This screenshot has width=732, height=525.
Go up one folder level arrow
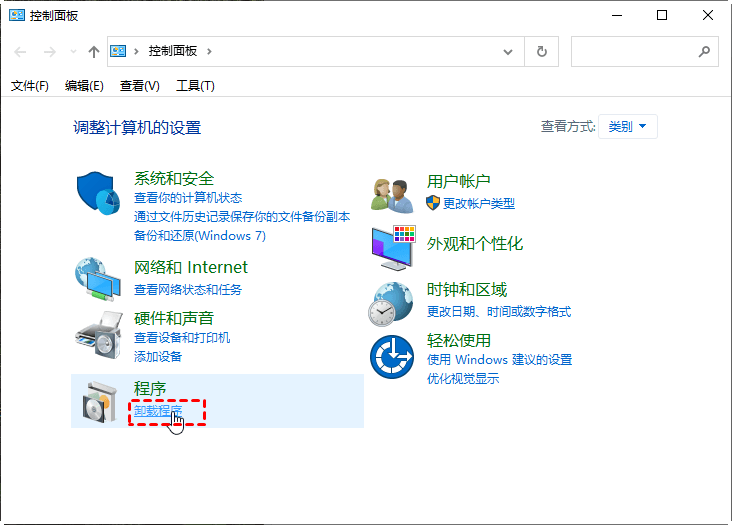tap(94, 51)
